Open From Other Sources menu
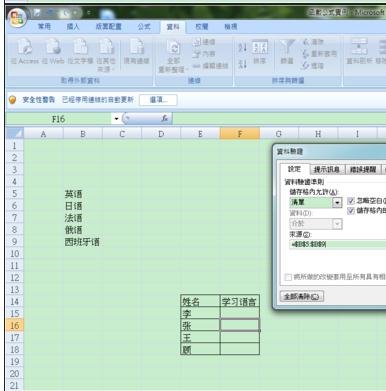 pos(106,55)
